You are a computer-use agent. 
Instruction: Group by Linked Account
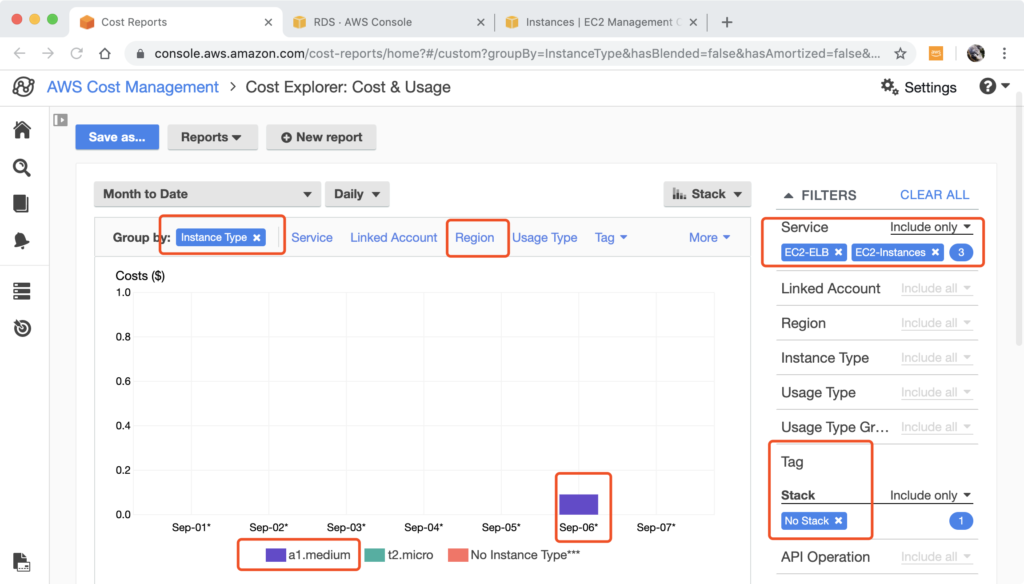coord(394,238)
